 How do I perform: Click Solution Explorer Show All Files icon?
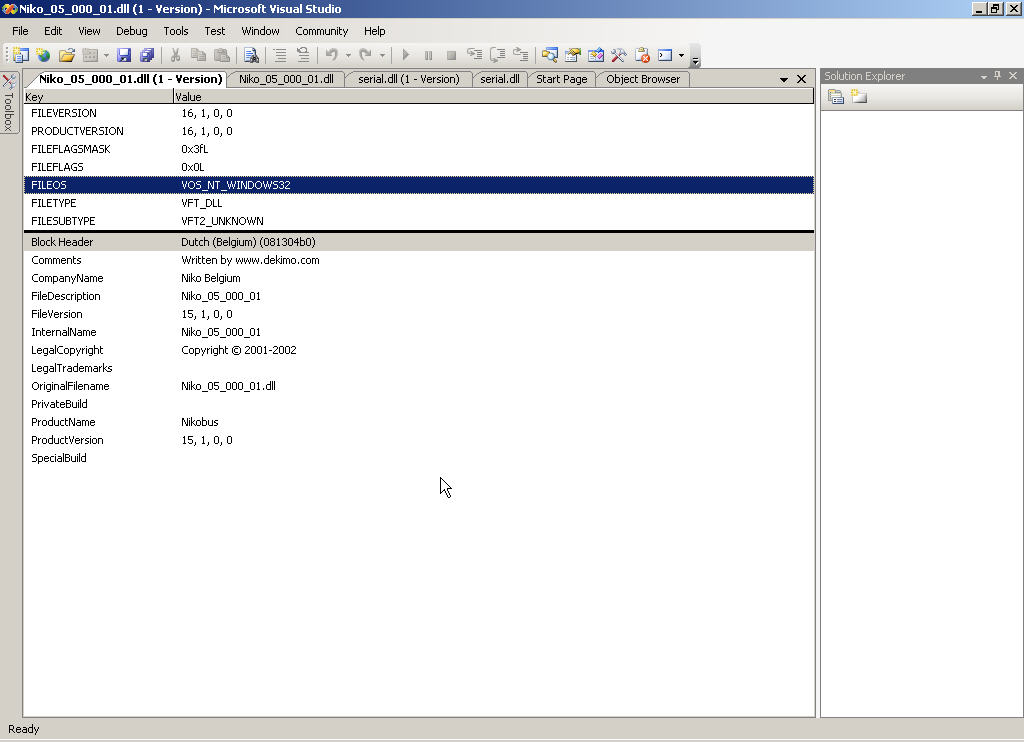coord(859,97)
